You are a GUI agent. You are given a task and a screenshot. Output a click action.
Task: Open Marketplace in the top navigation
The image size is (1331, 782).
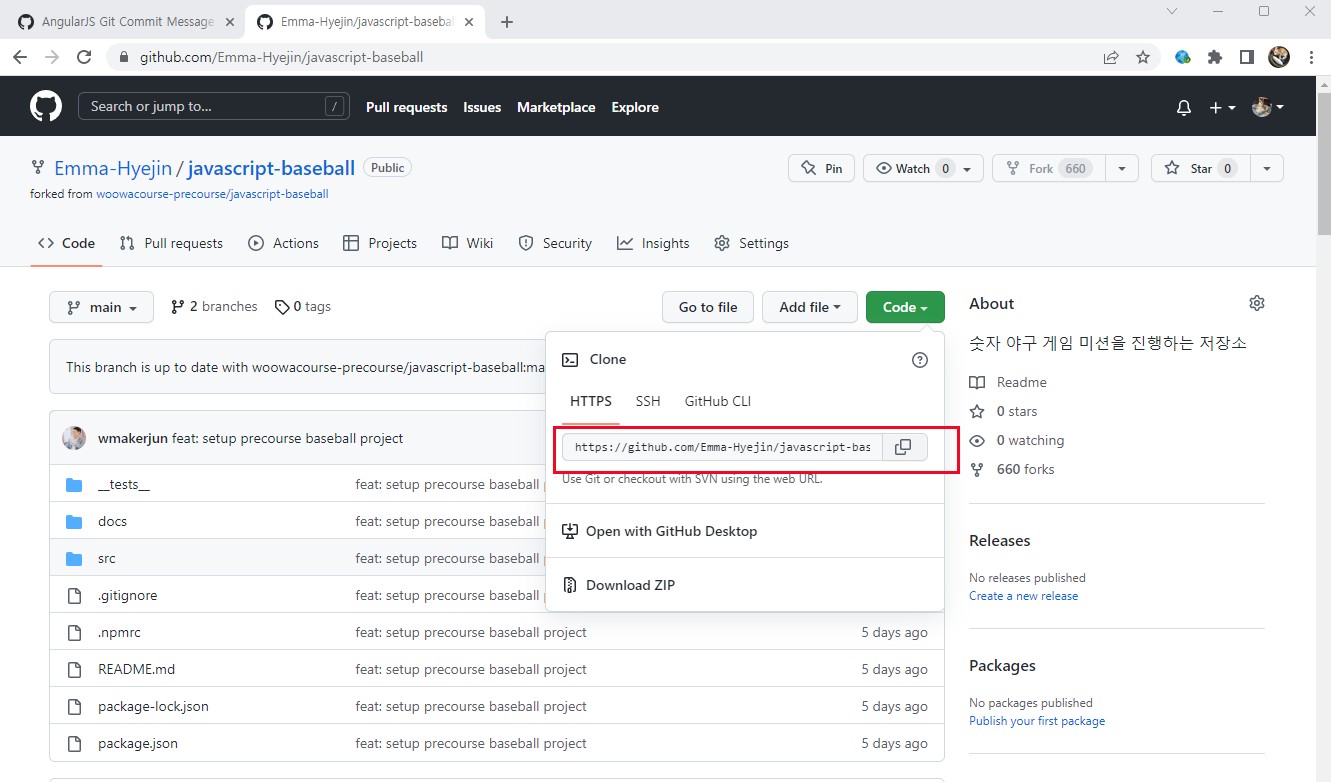point(556,107)
